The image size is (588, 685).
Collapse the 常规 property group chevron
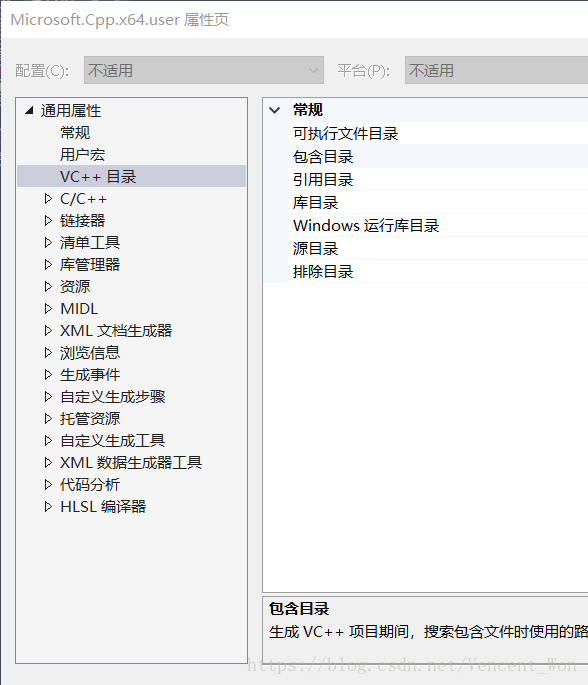click(275, 110)
